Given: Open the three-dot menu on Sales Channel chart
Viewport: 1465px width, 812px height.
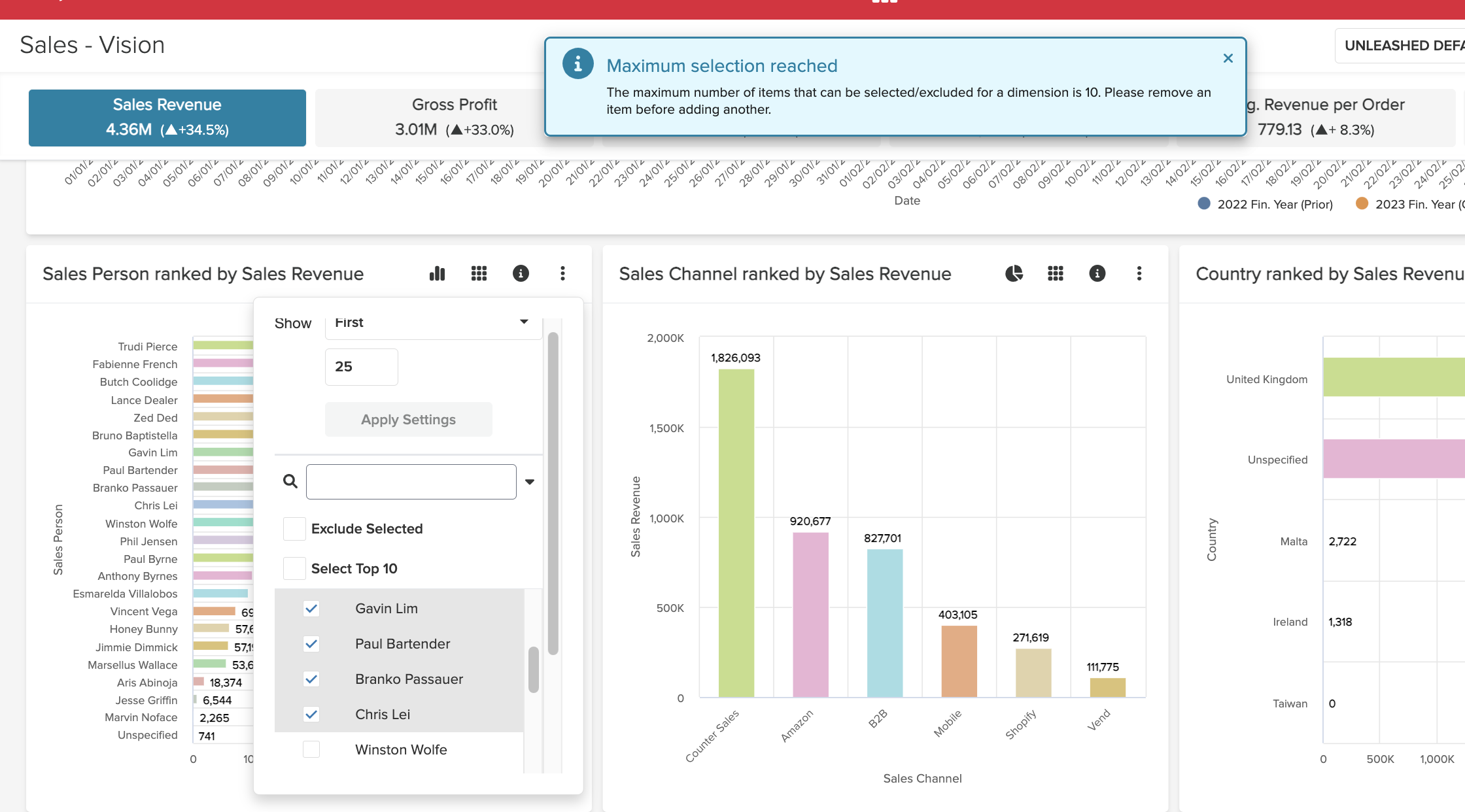Looking at the screenshot, I should tap(1139, 274).
